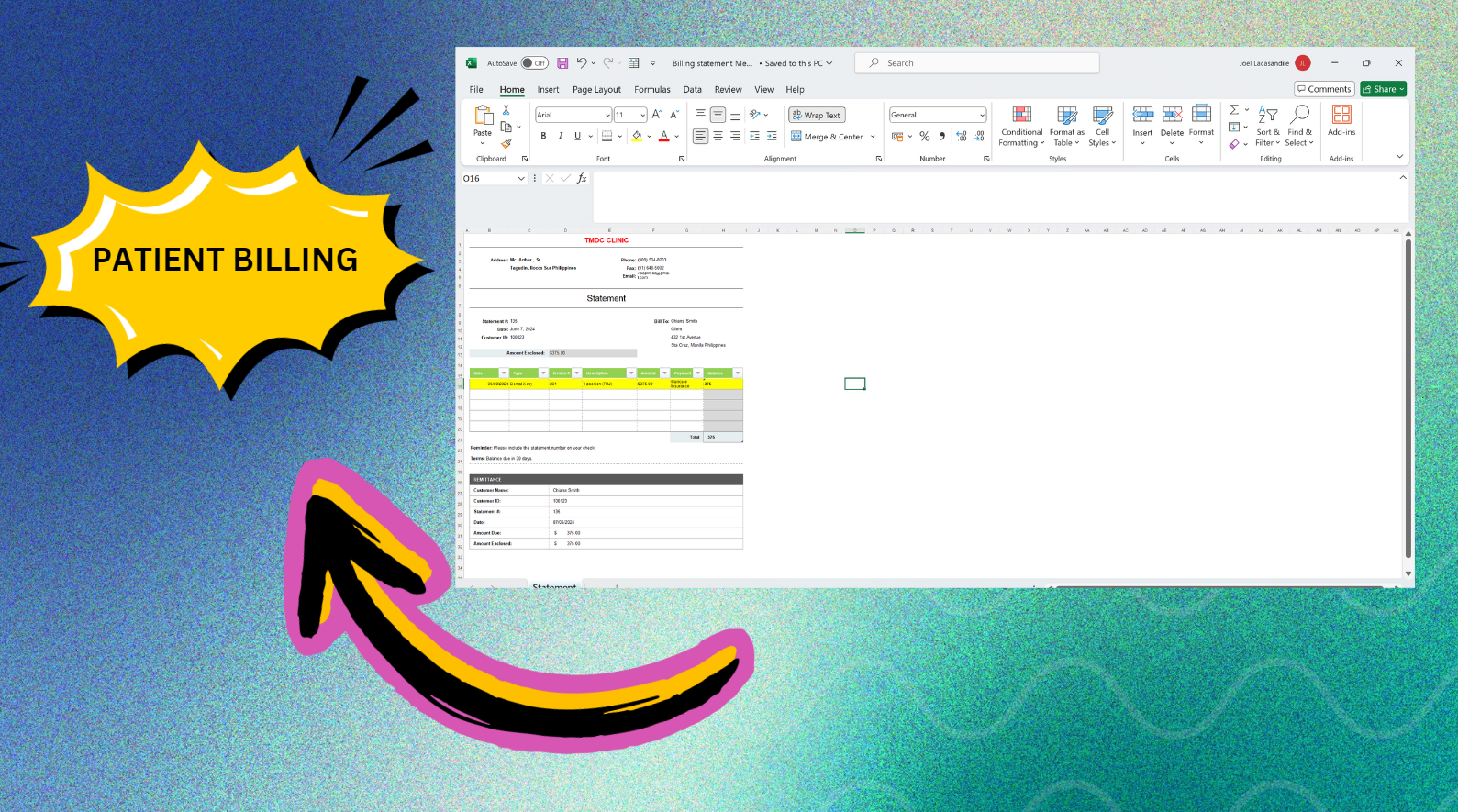1458x812 pixels.
Task: Click the Orientation text-angle icon
Action: click(755, 115)
